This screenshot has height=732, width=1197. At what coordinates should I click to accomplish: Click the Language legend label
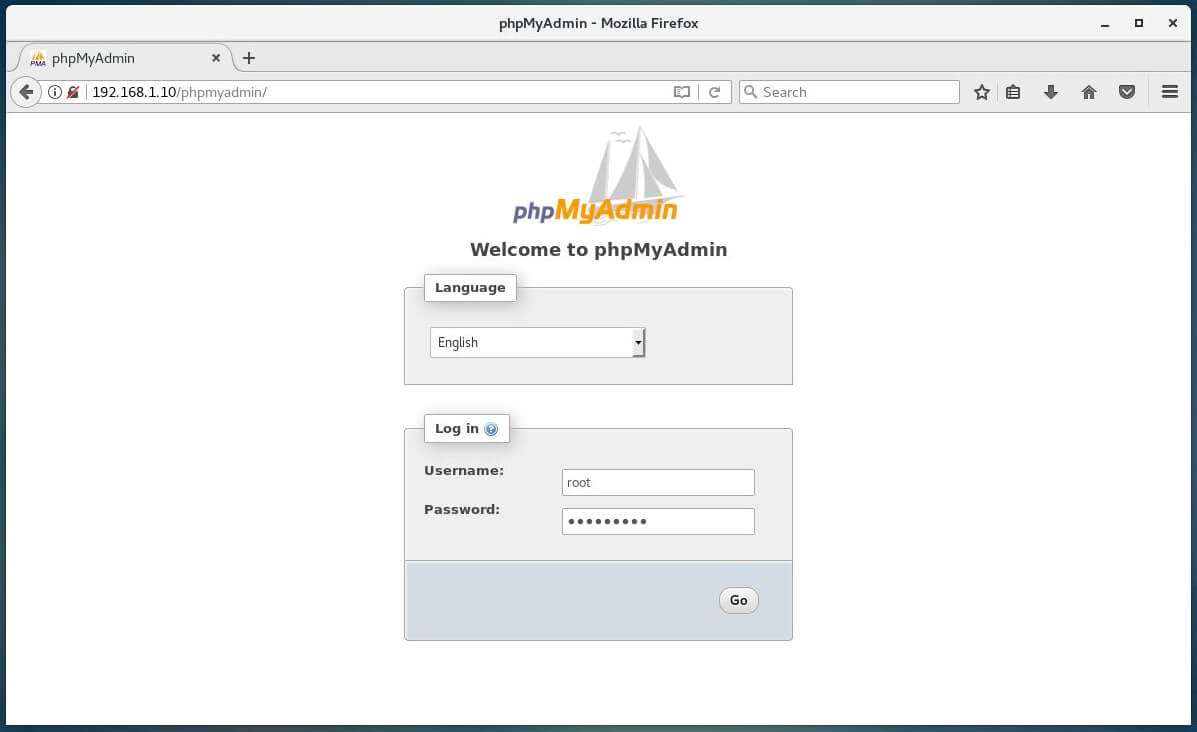coord(470,288)
